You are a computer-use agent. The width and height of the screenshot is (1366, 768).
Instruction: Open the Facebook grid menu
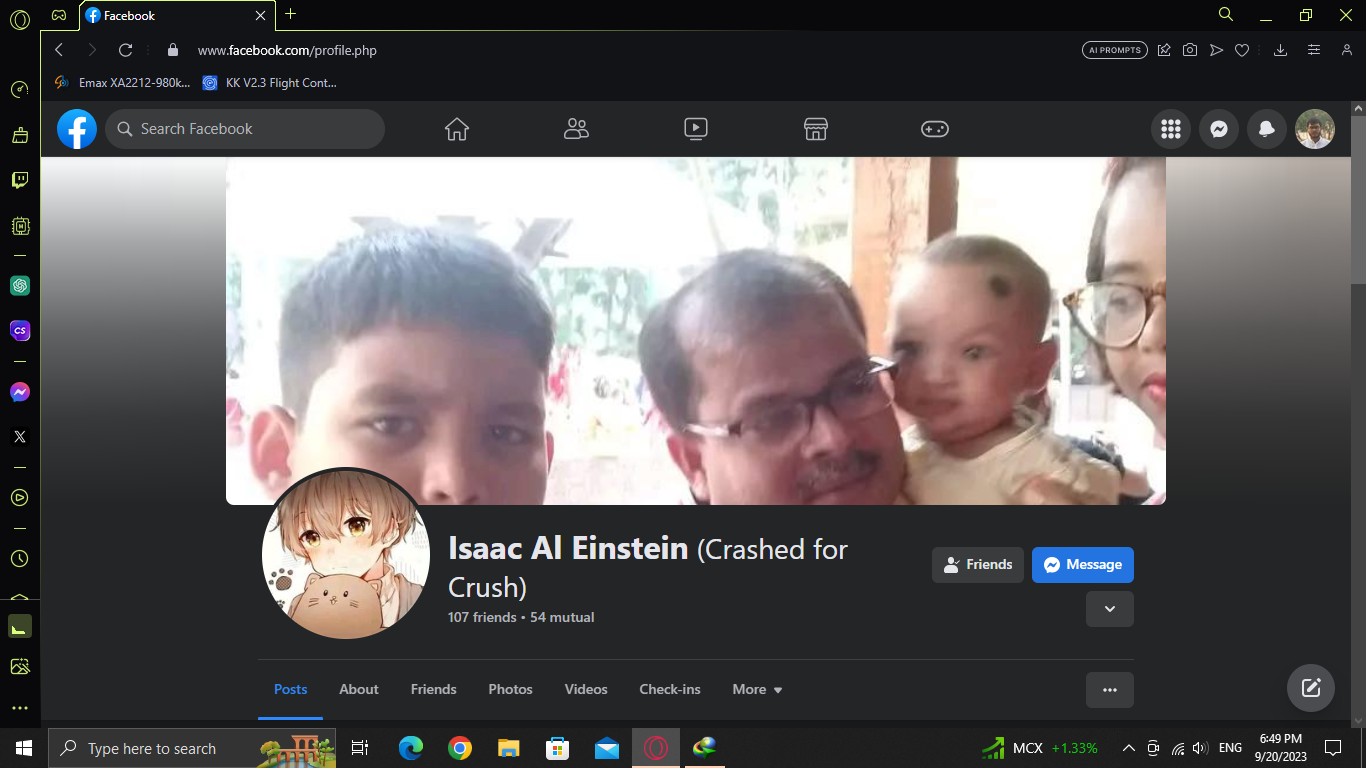click(1171, 129)
